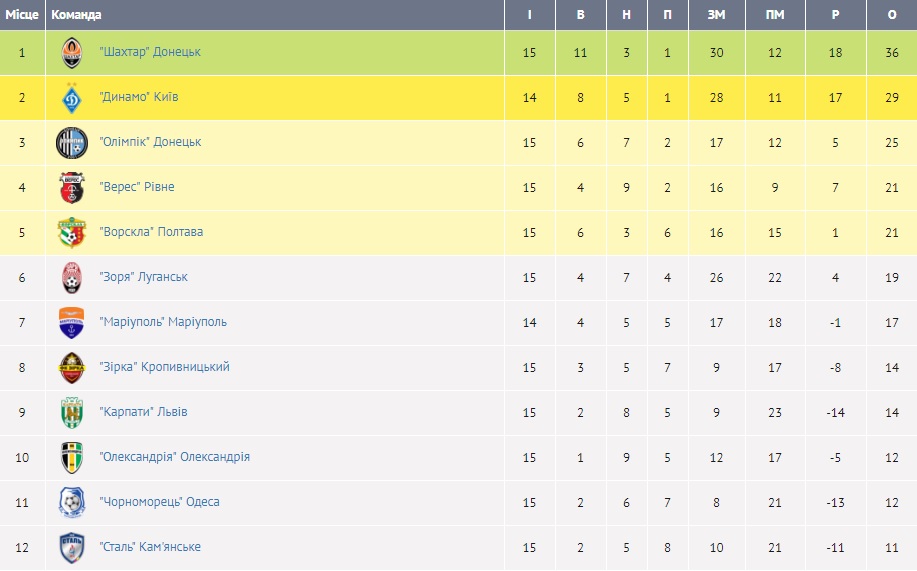The height and width of the screenshot is (571, 917).
Task: Click the Zorya Luhansk club logo
Action: pyautogui.click(x=71, y=277)
